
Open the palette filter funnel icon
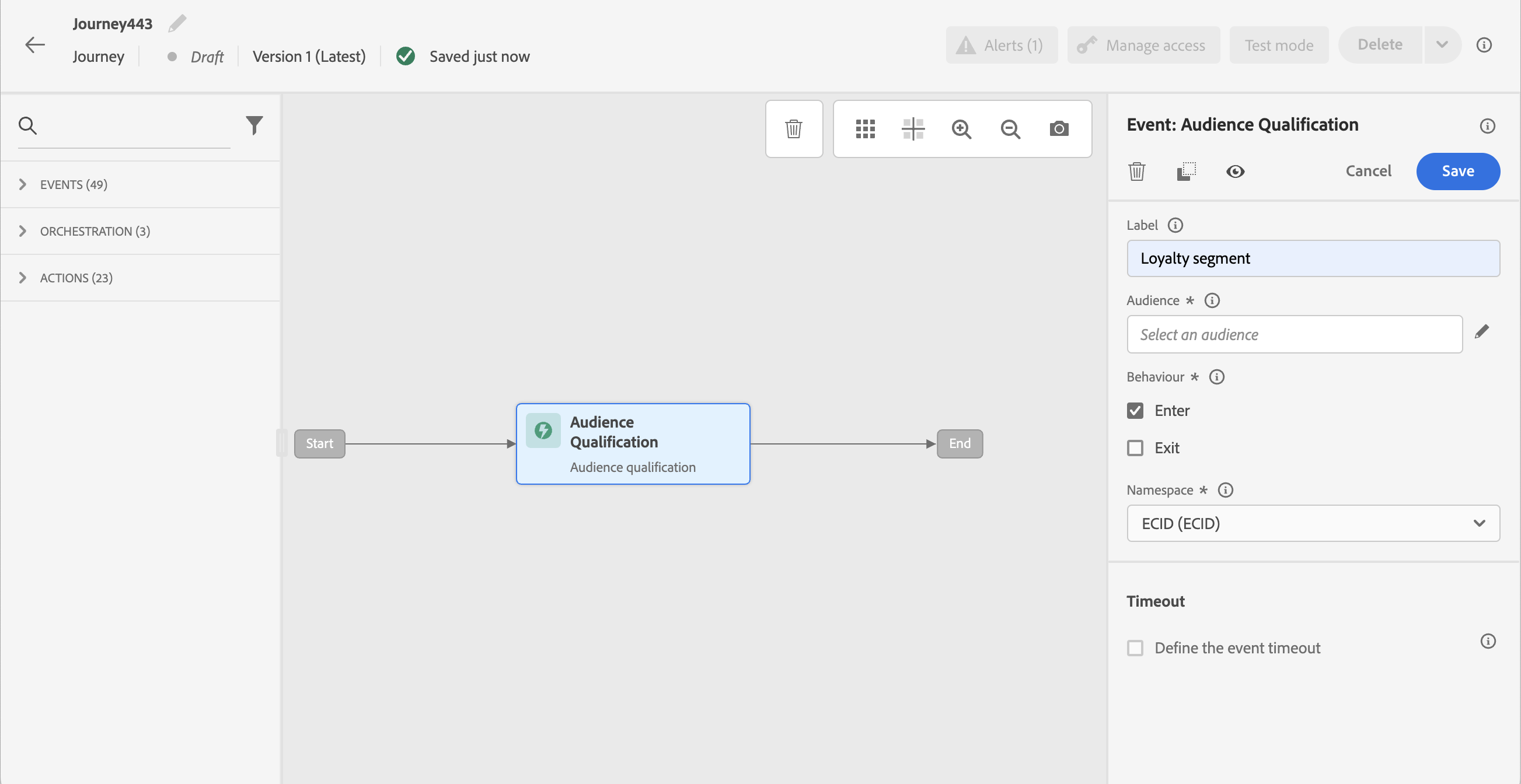254,125
